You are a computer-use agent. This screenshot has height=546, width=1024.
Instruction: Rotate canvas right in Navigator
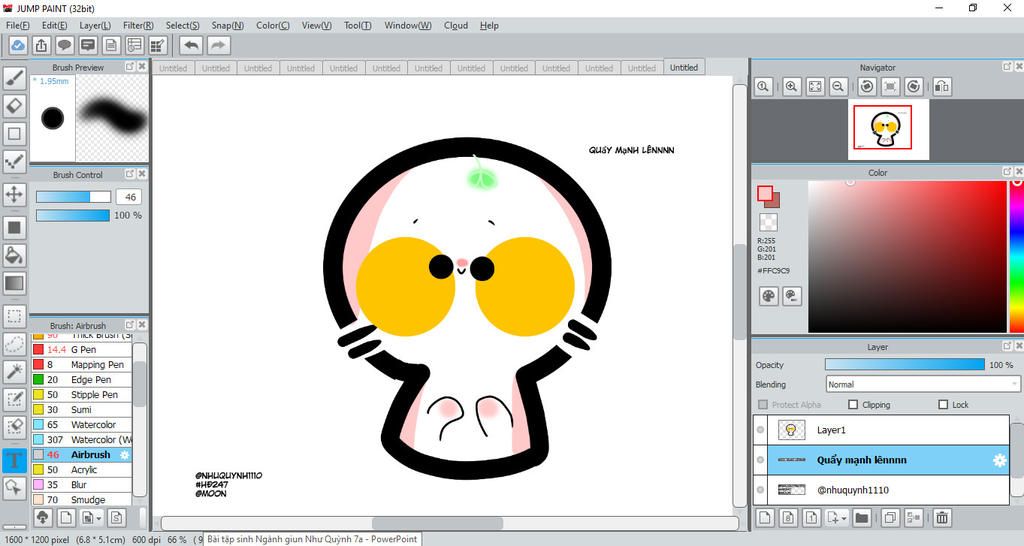pyautogui.click(x=914, y=86)
